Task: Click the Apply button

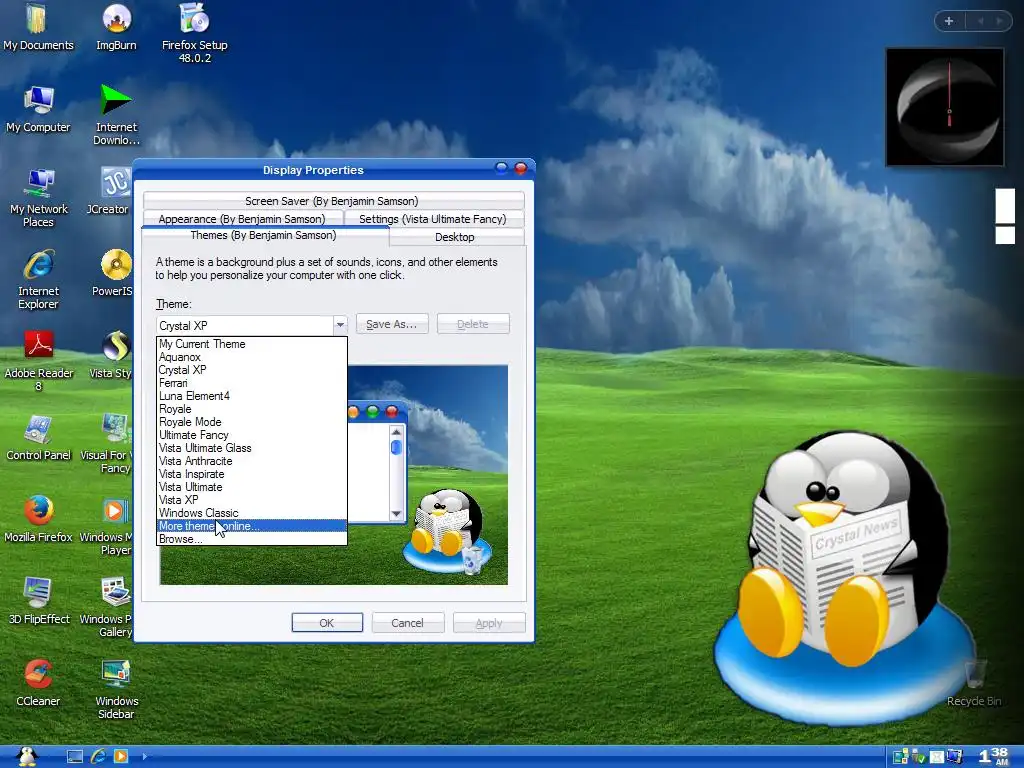Action: (489, 623)
